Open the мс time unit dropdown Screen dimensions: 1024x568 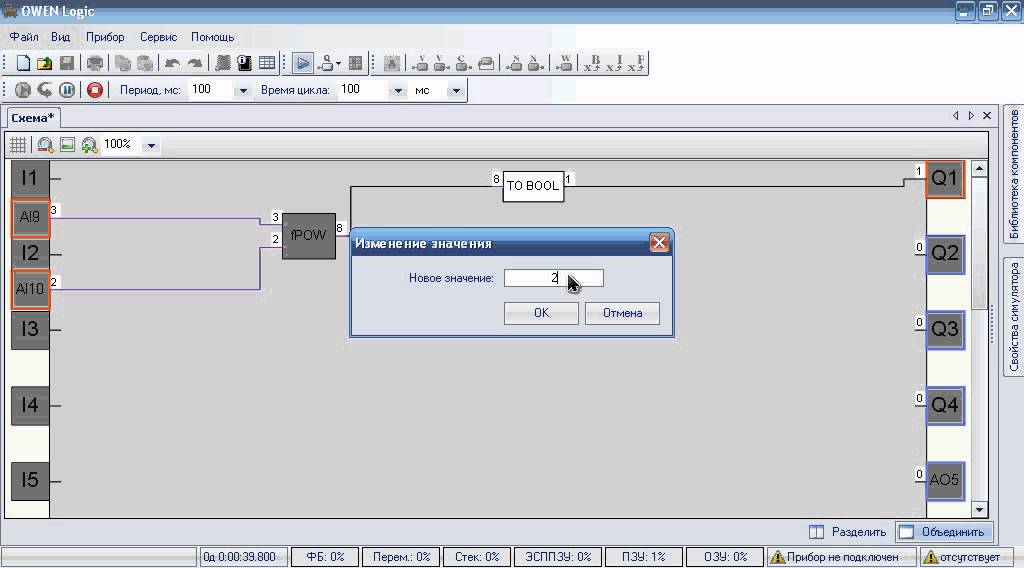click(456, 90)
